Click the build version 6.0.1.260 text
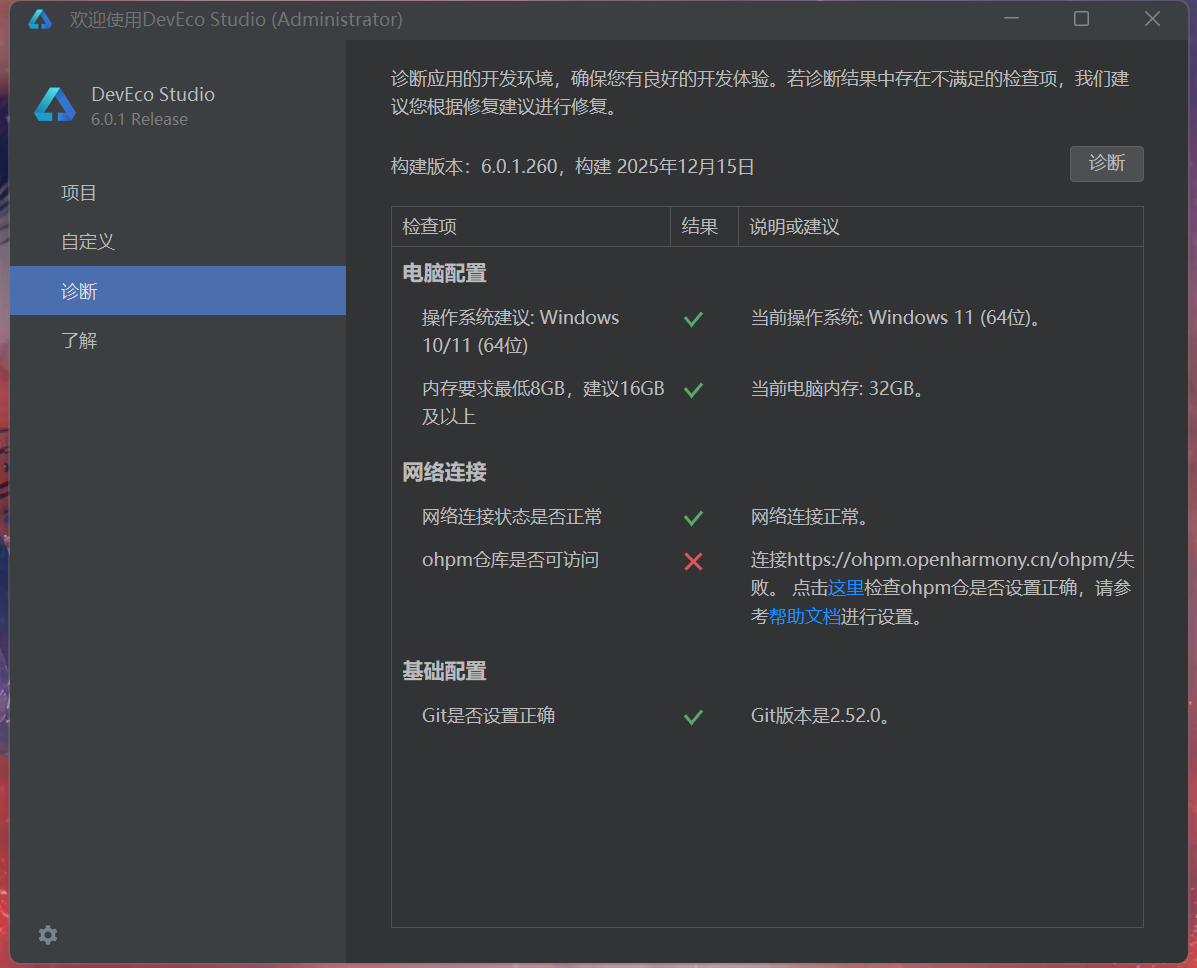Image resolution: width=1197 pixels, height=968 pixels. 573,166
